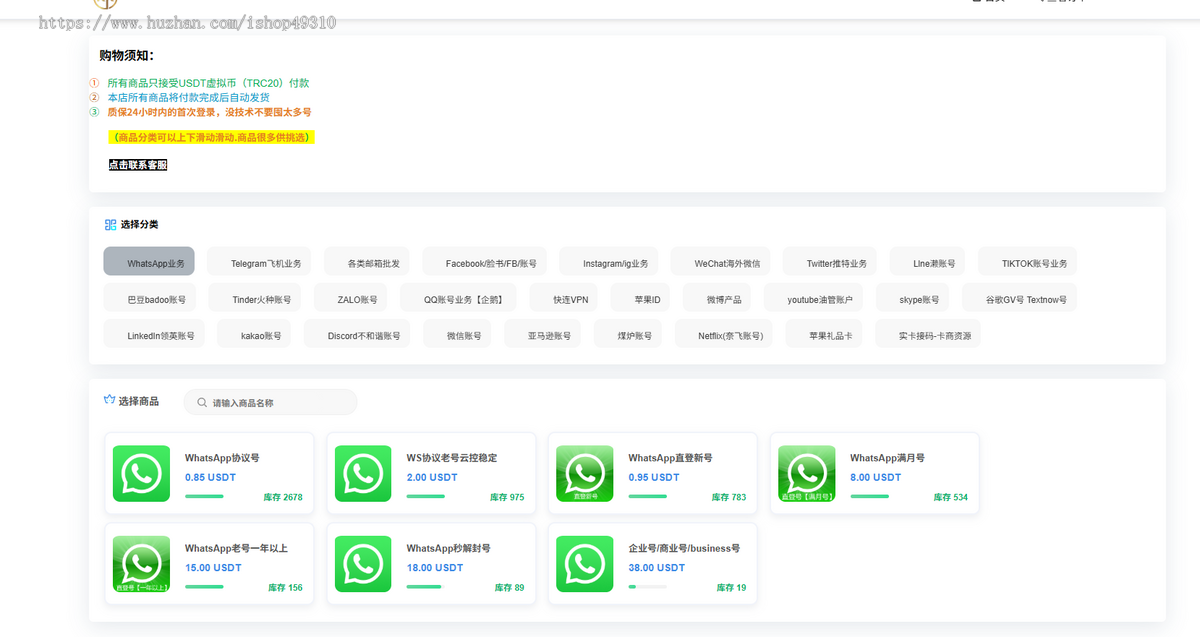Click the stock bar beside 库存 534
The image size is (1200, 637).
tap(869, 496)
